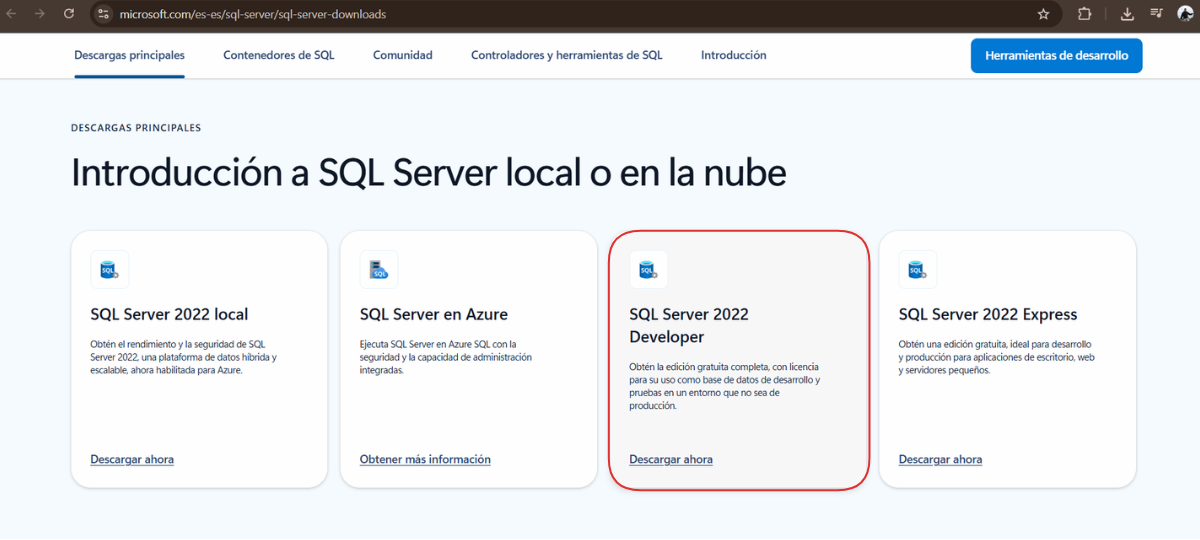The height and width of the screenshot is (540, 1200).
Task: Click the browser back arrow
Action: pyautogui.click(x=12, y=14)
